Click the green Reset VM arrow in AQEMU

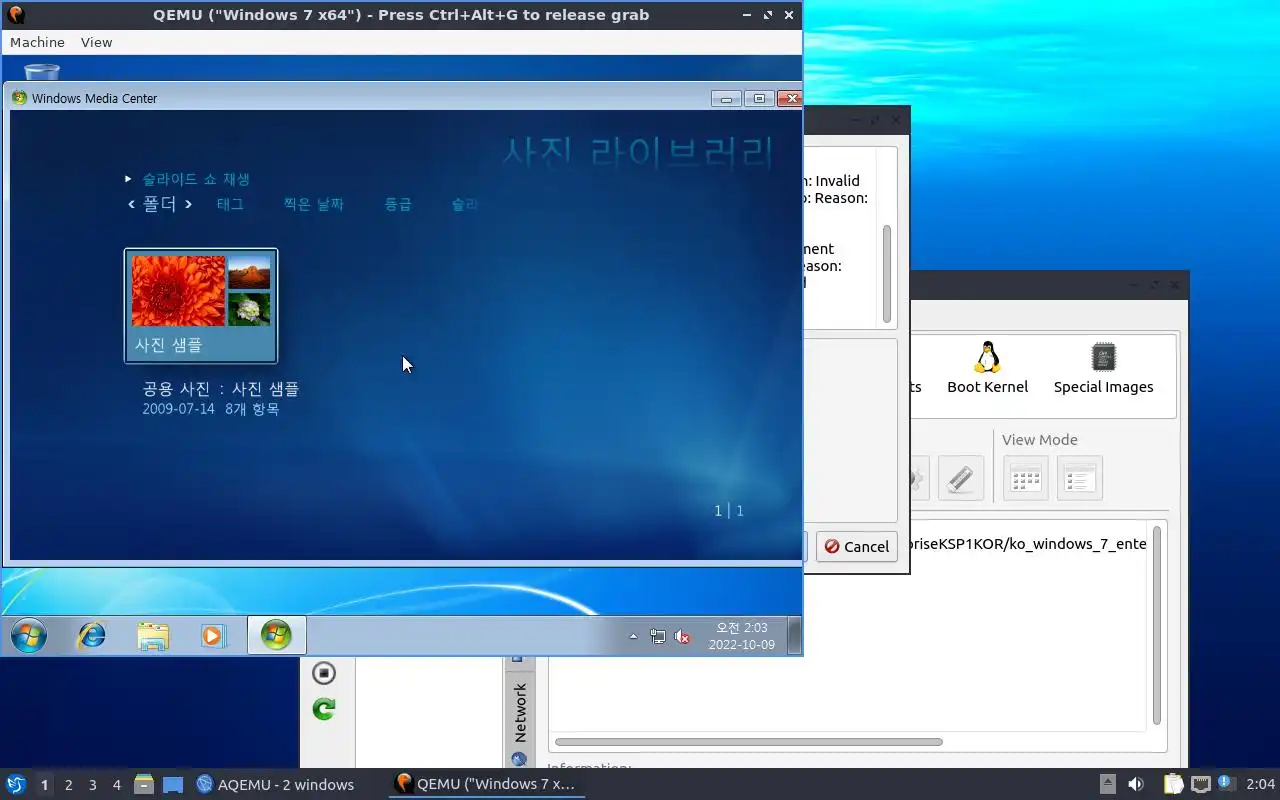coord(323,709)
